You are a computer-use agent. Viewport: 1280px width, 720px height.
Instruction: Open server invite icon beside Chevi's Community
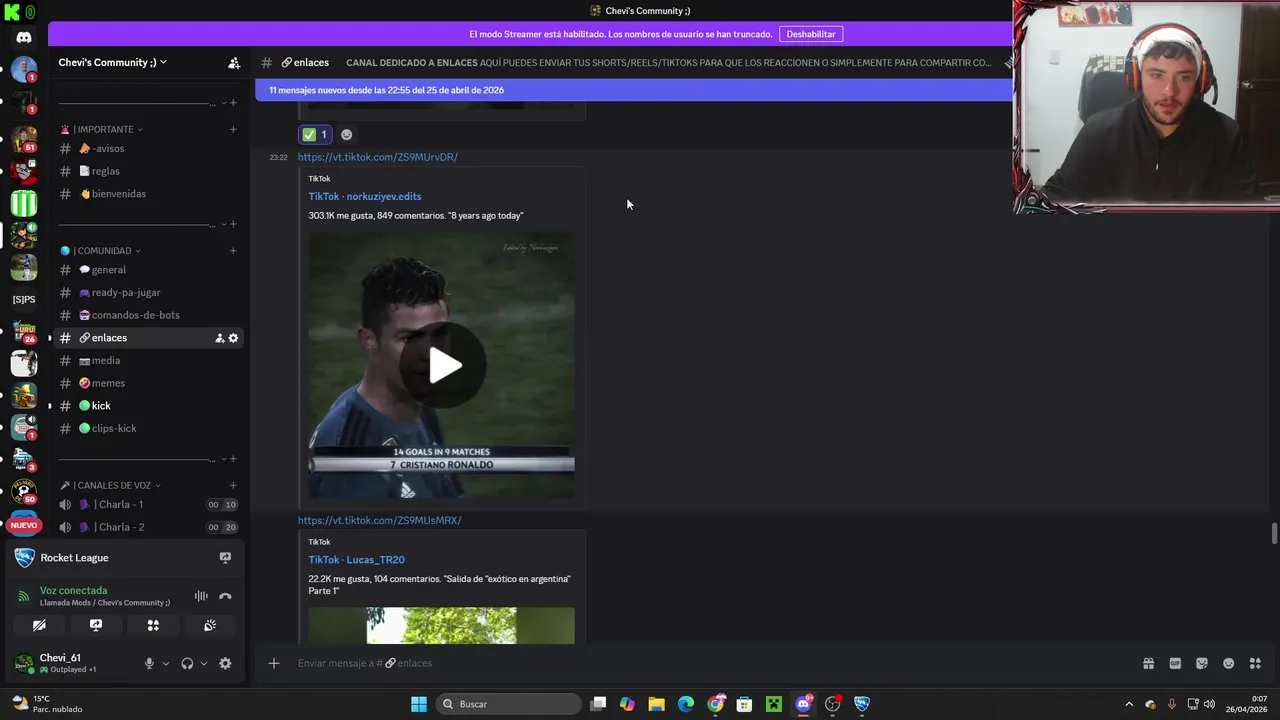[234, 62]
